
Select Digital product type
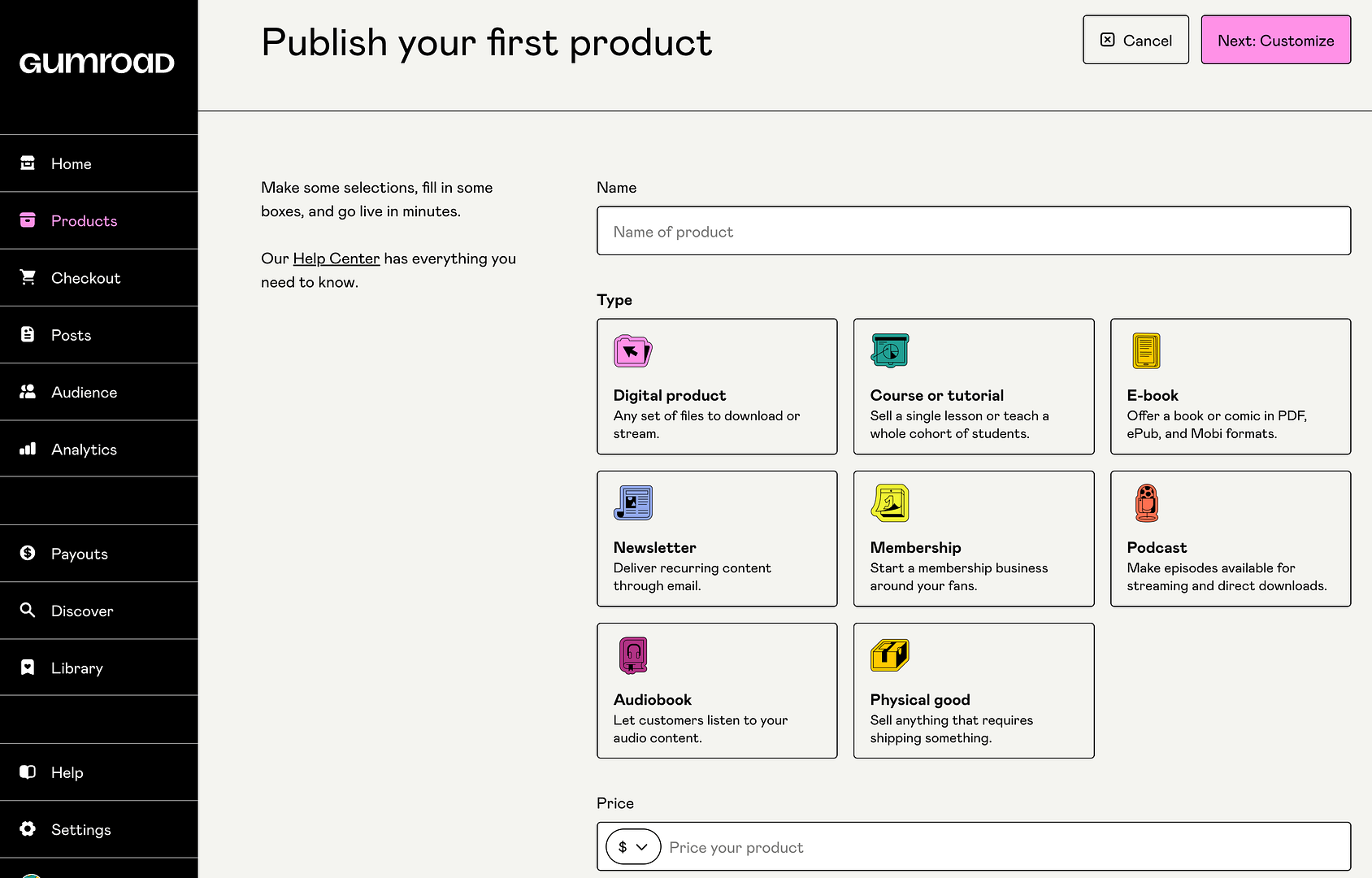point(717,386)
